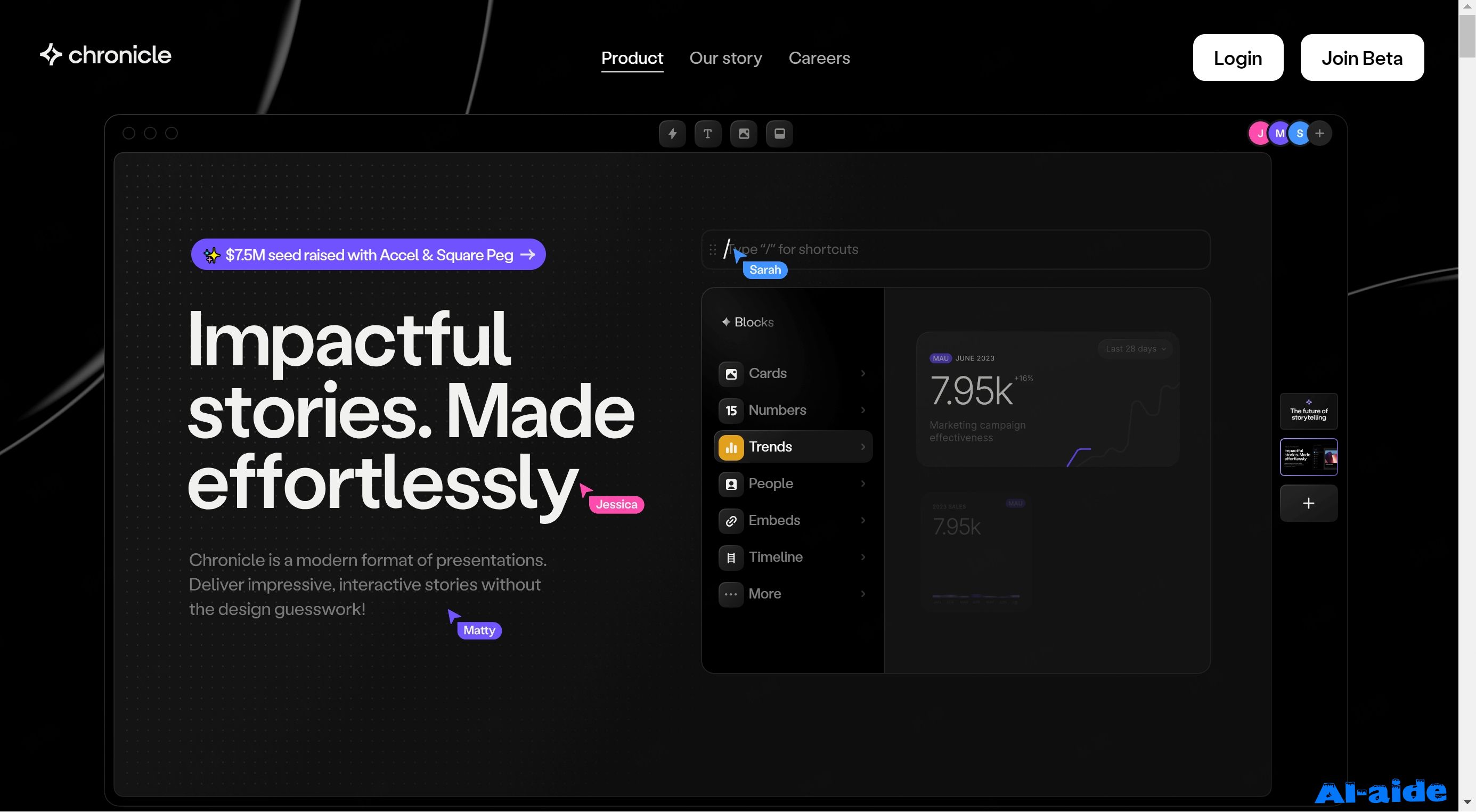1476x812 pixels.
Task: Expand the Timeline submenu chevron
Action: (863, 556)
